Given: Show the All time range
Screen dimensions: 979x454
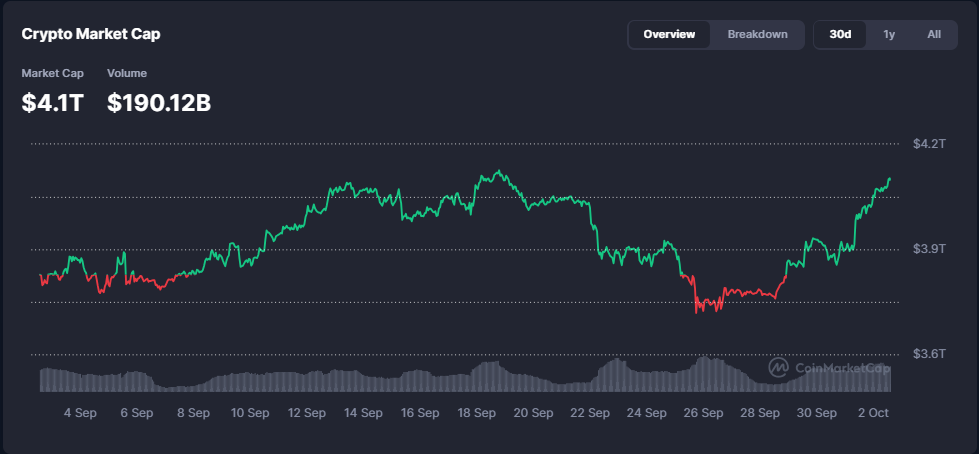Looking at the screenshot, I should pos(934,34).
